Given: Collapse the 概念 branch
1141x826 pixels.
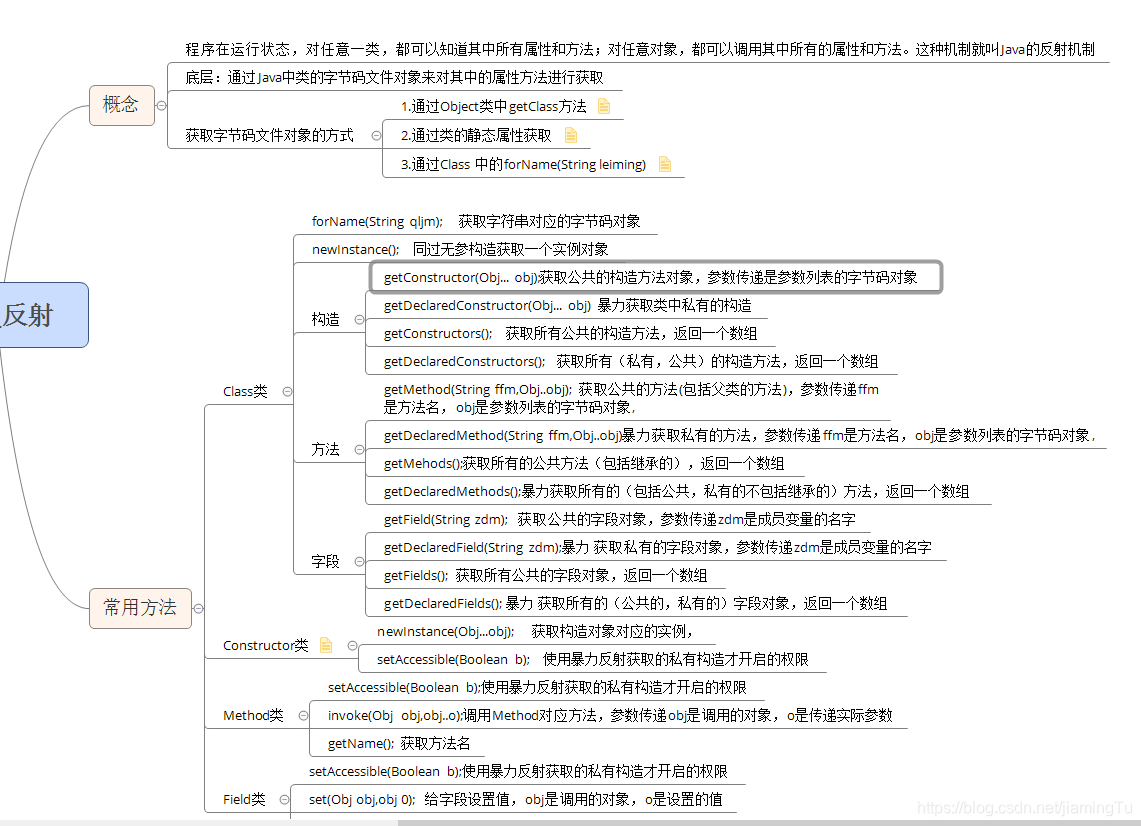Looking at the screenshot, I should click(x=162, y=106).
